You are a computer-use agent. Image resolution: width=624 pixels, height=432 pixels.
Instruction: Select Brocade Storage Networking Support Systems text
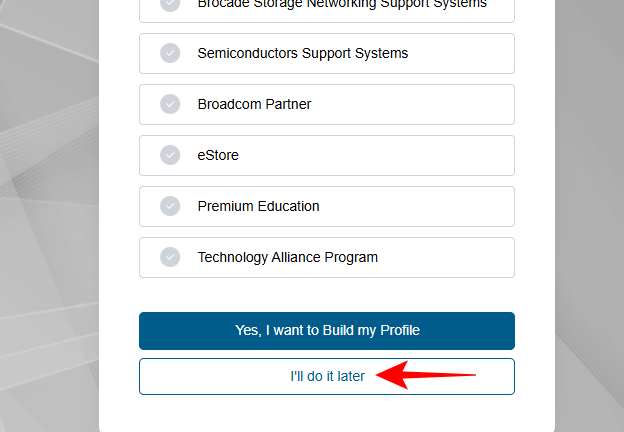pyautogui.click(x=342, y=4)
